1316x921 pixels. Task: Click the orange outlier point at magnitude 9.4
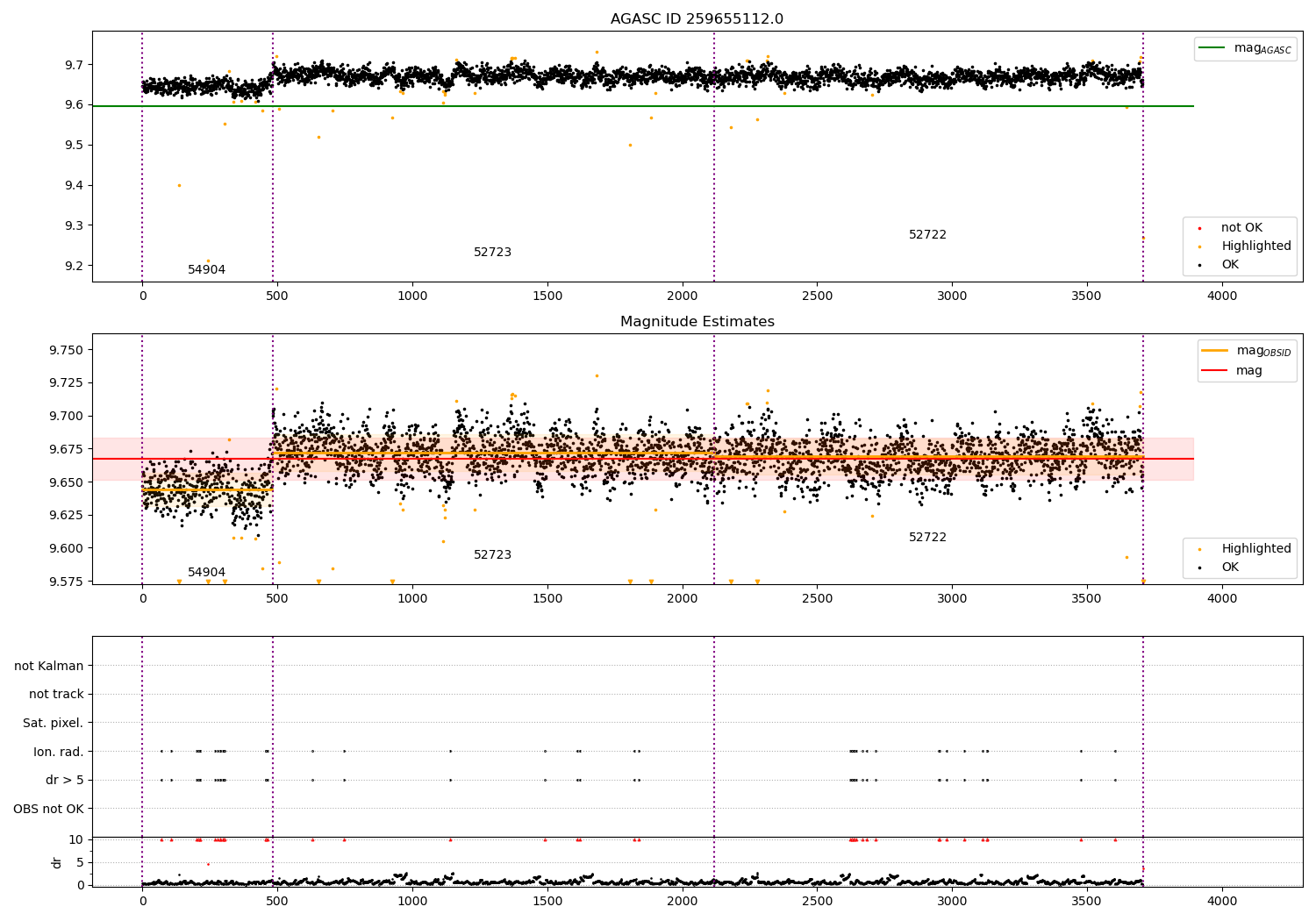179,186
